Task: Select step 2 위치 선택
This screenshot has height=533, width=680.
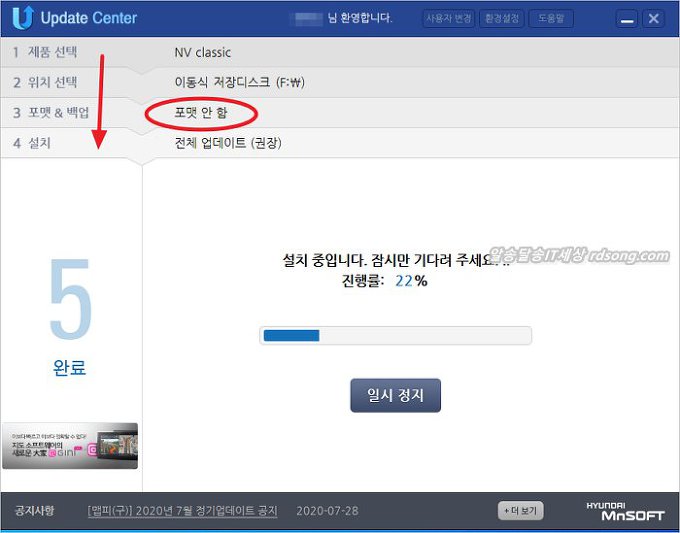Action: click(x=45, y=82)
